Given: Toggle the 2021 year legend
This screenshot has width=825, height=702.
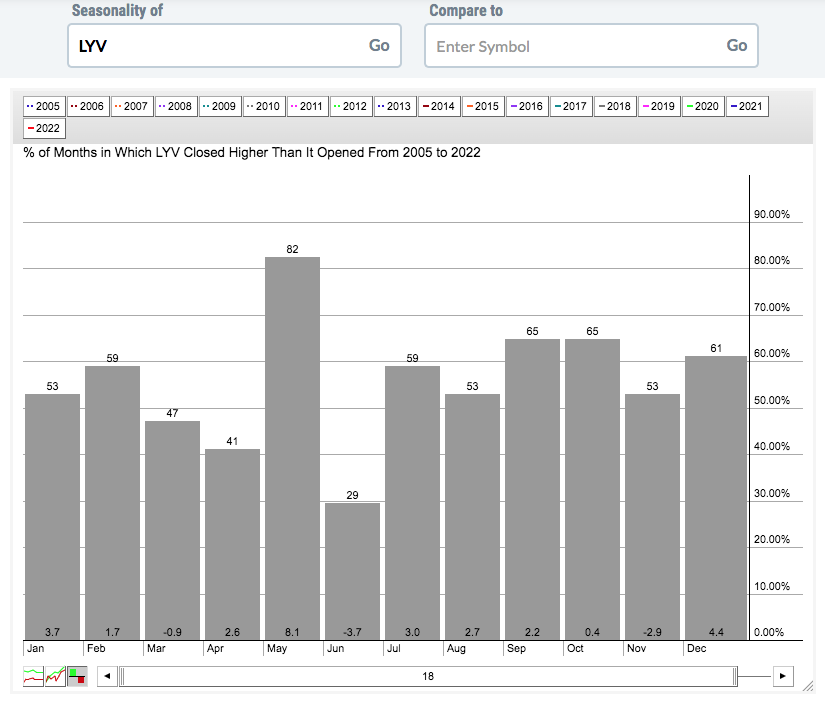Looking at the screenshot, I should (747, 106).
